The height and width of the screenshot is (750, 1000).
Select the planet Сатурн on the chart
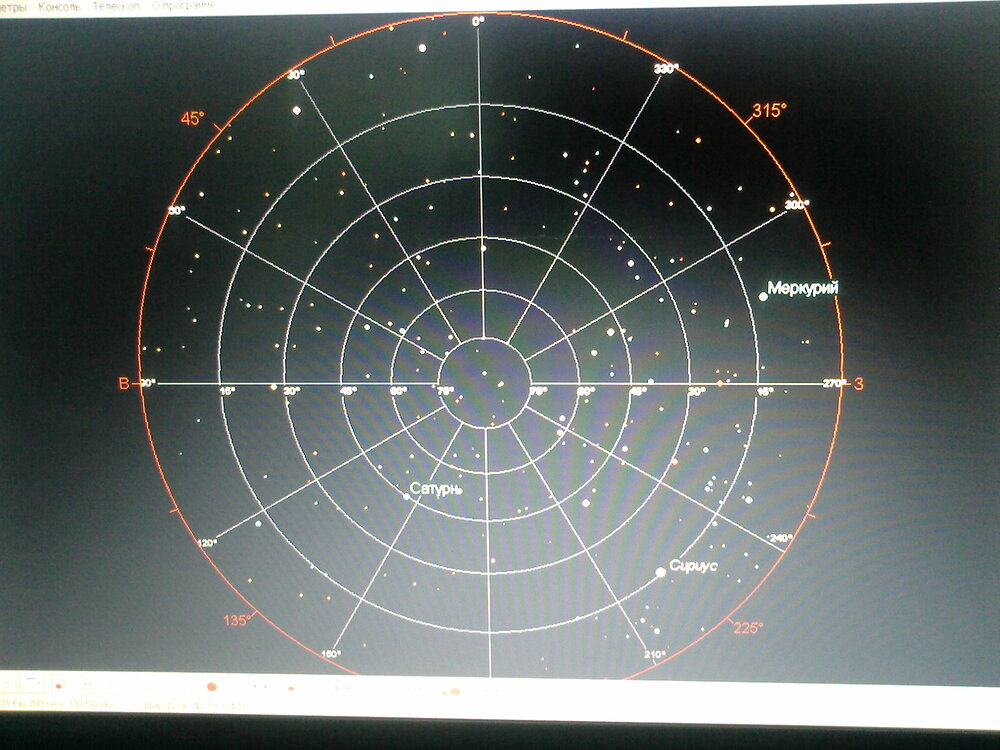(407, 496)
